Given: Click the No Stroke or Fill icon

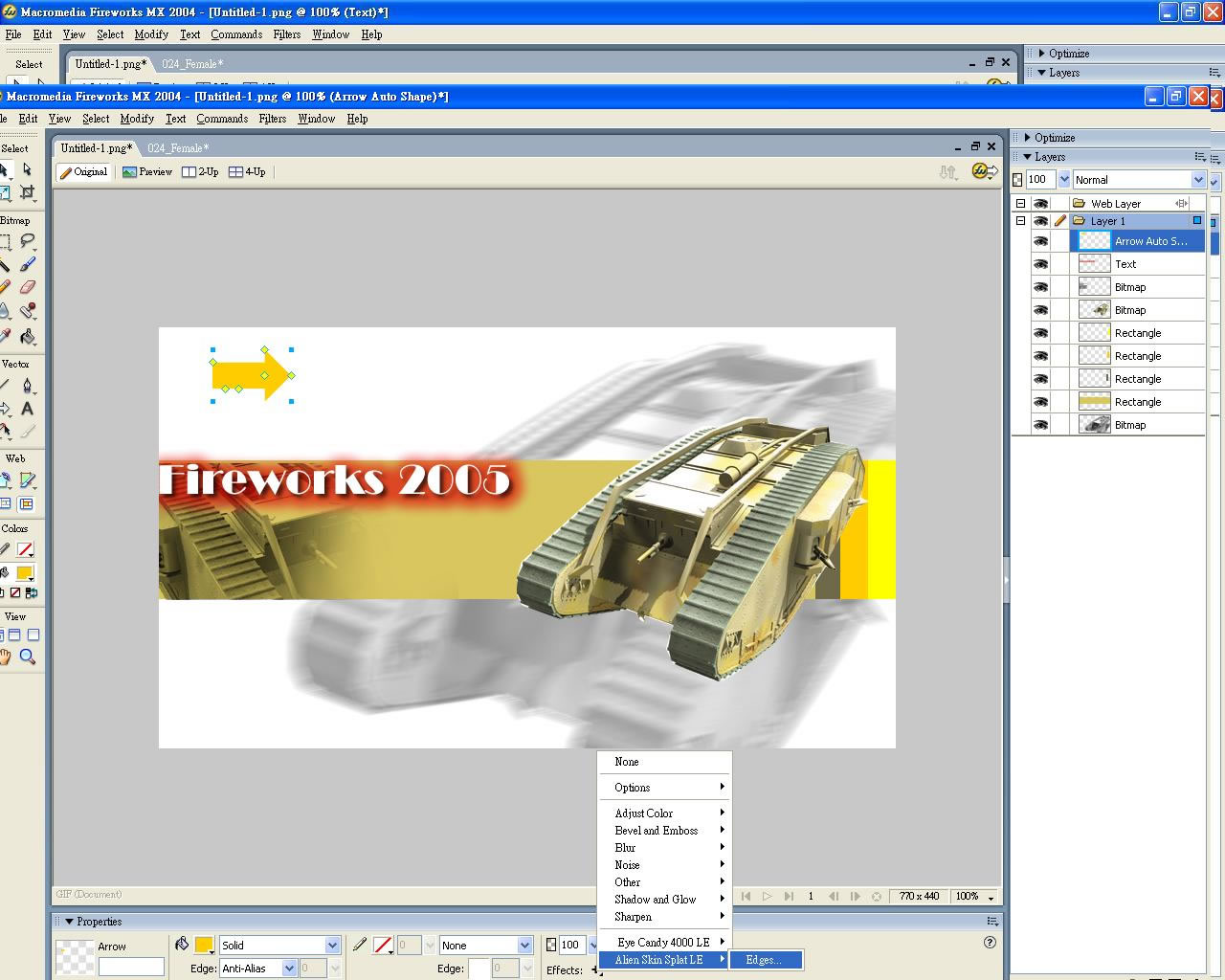Looking at the screenshot, I should tap(15, 593).
